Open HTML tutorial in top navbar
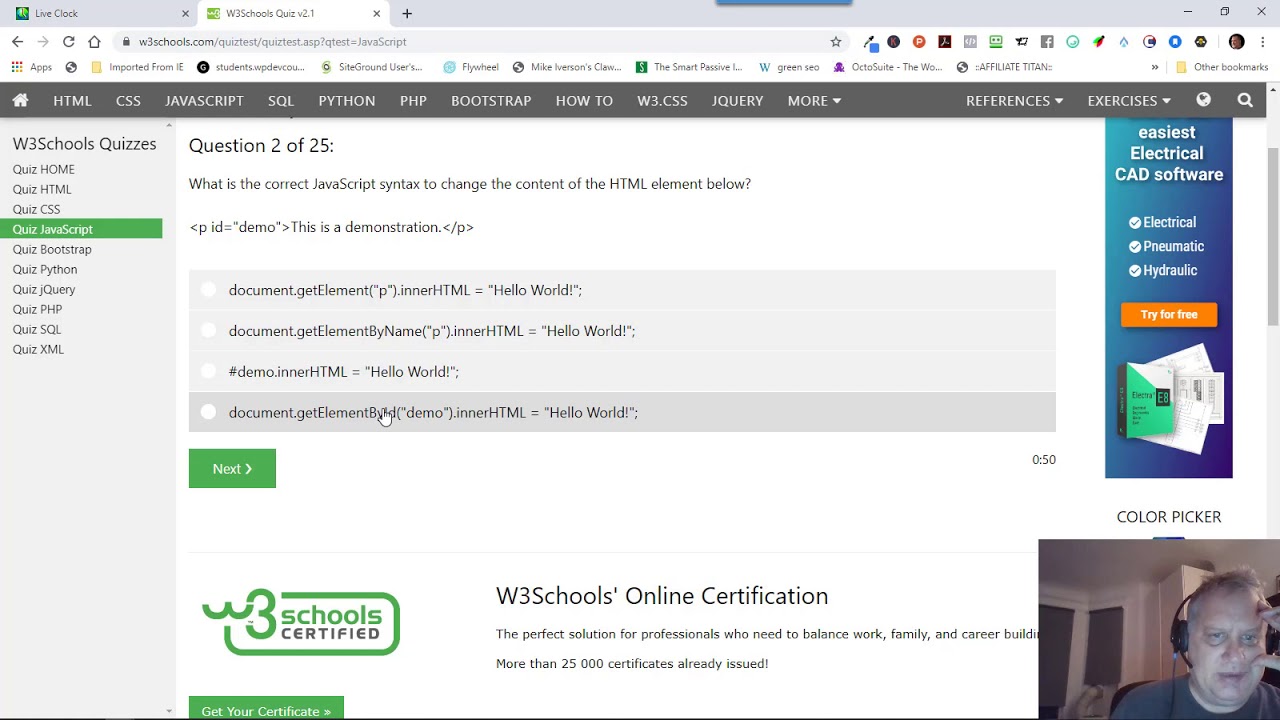The height and width of the screenshot is (720, 1280). (x=72, y=100)
